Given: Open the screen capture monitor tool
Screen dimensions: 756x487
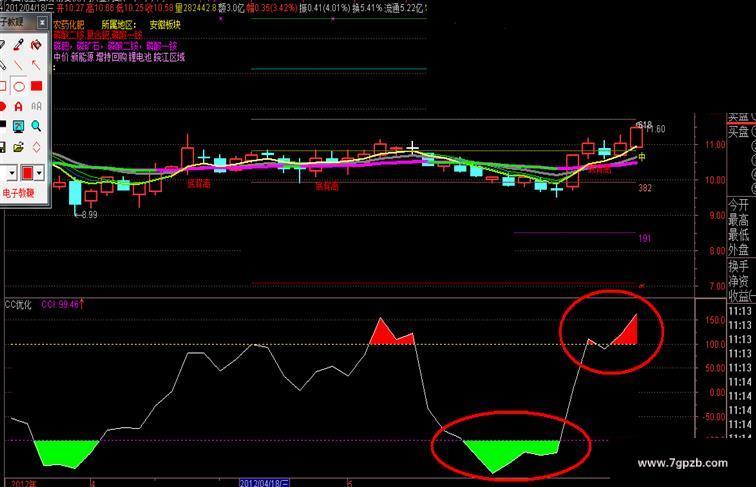Looking at the screenshot, I should (18, 126).
